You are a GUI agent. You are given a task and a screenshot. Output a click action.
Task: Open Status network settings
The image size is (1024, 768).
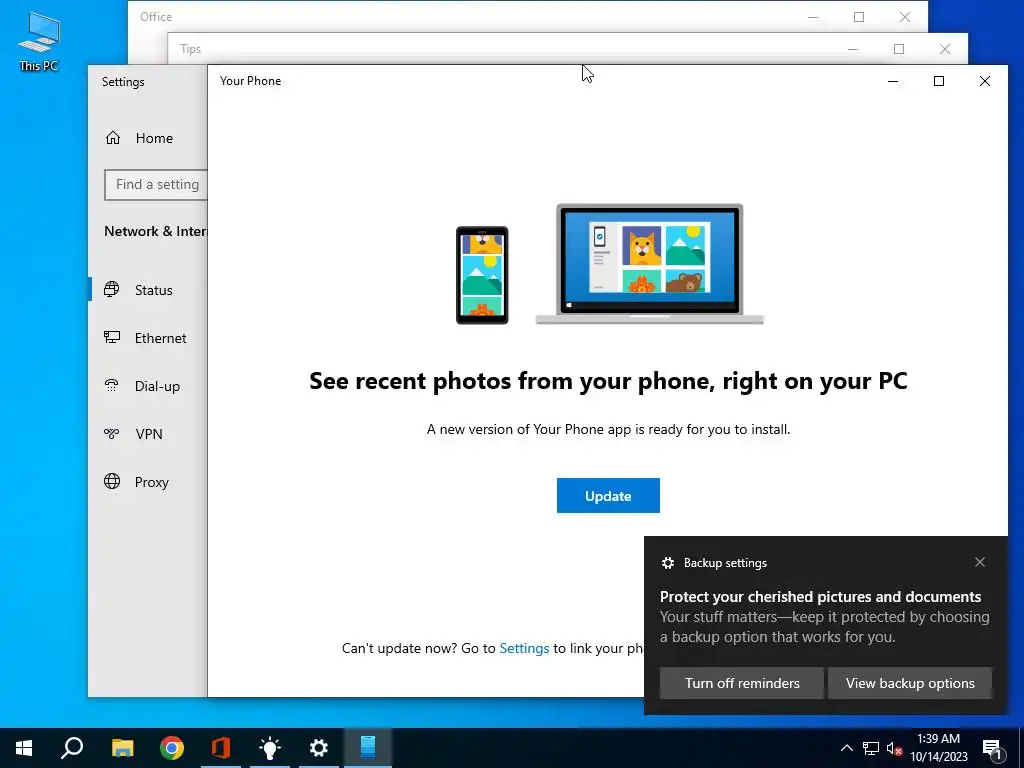(148, 290)
